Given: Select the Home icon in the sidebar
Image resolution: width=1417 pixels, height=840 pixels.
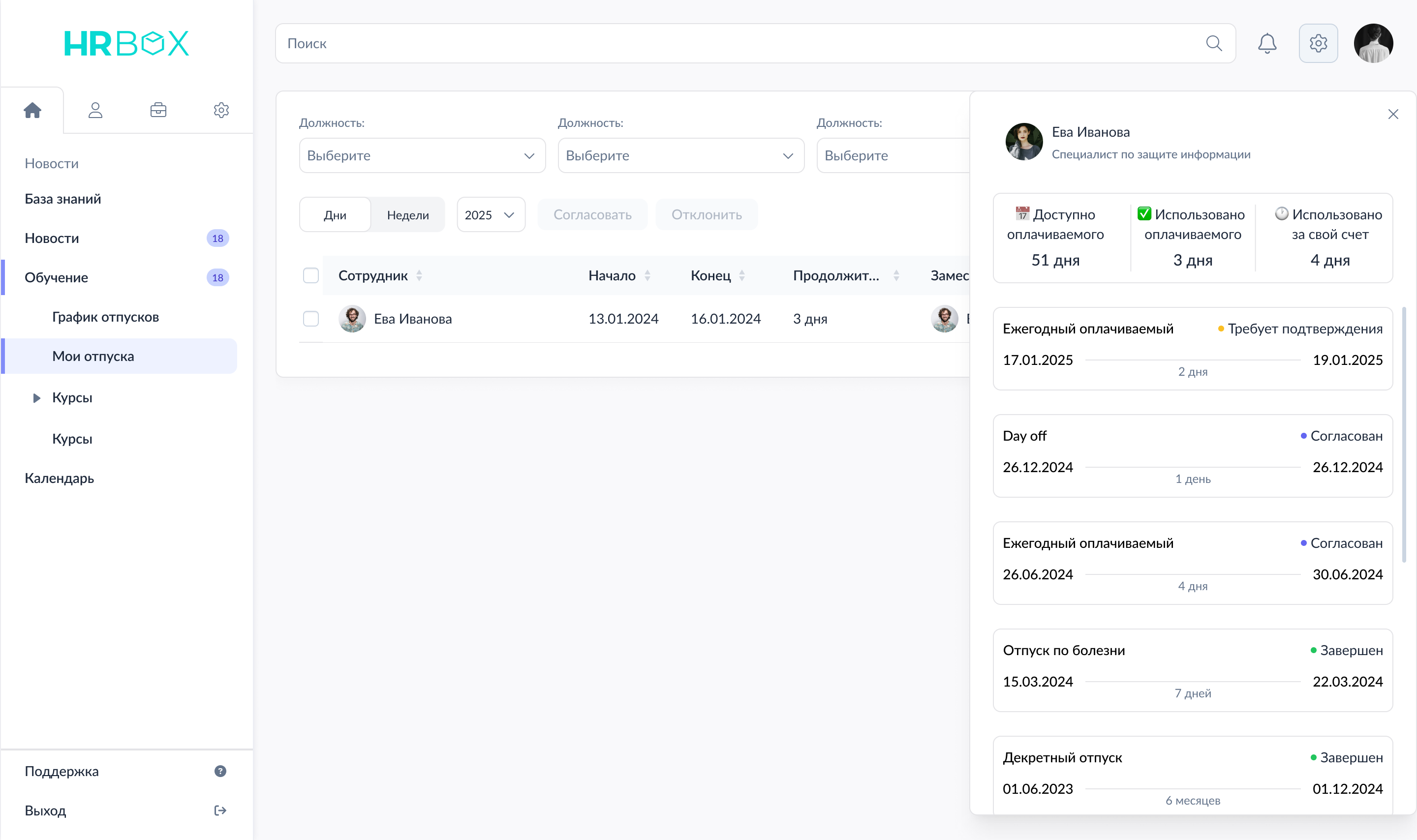Looking at the screenshot, I should click(33, 110).
